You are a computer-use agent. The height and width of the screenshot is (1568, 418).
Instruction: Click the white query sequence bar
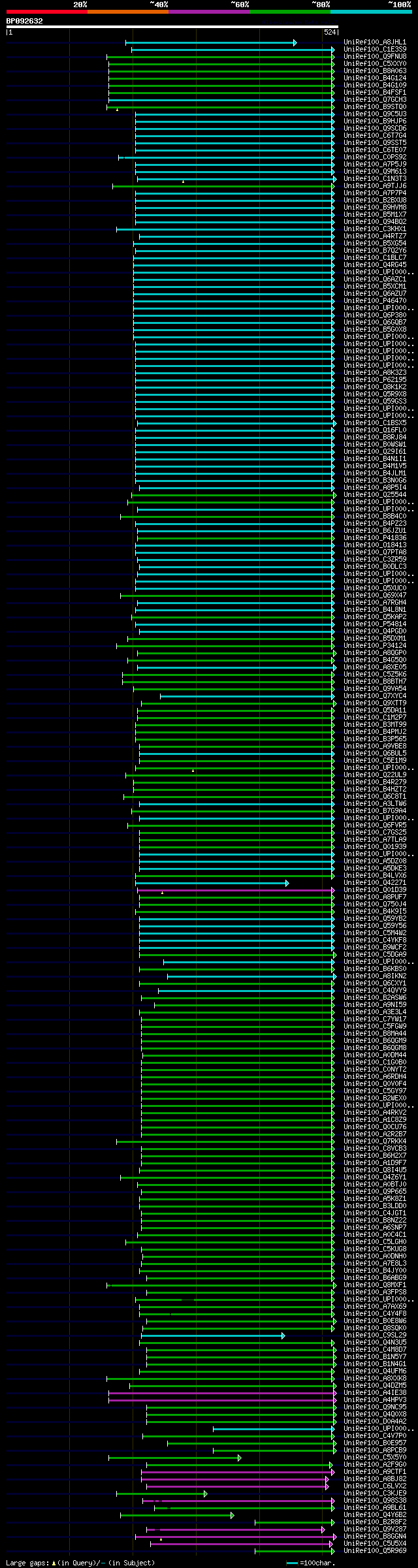pos(172,27)
